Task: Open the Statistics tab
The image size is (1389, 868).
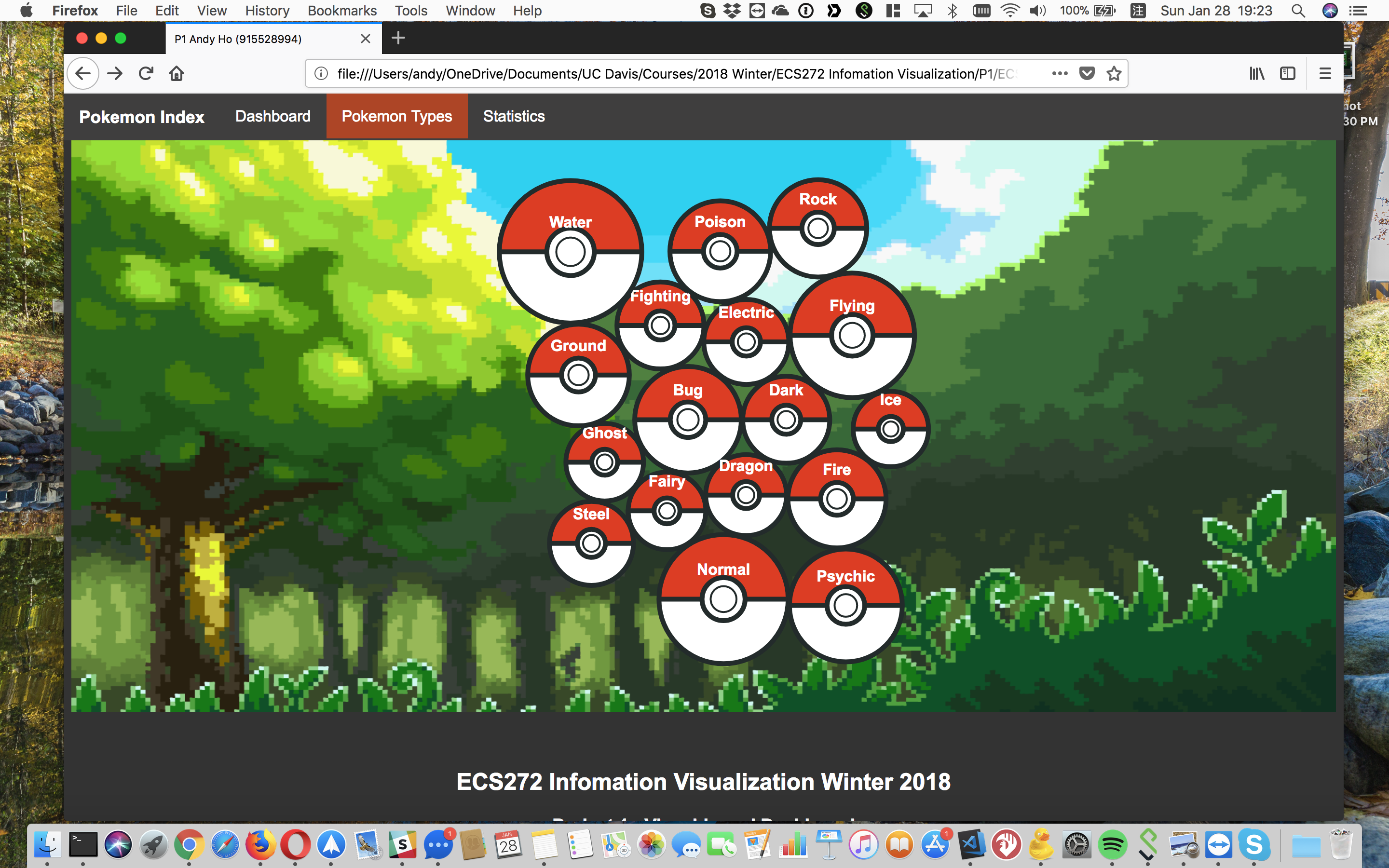Action: 514,116
